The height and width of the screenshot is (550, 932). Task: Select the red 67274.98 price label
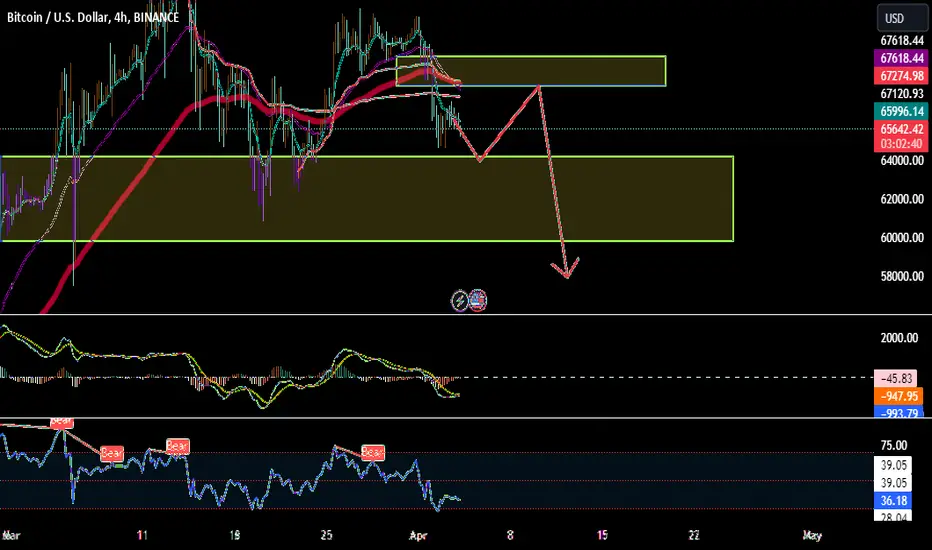tap(900, 76)
